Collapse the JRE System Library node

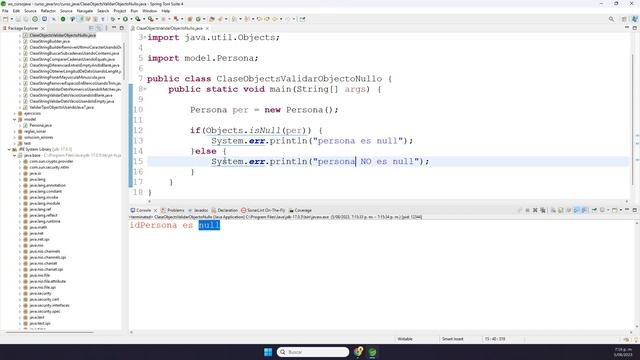[9, 149]
